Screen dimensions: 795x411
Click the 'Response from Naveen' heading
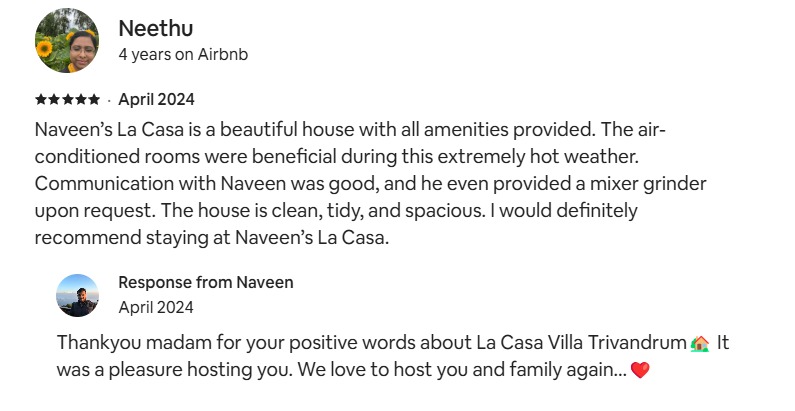coord(206,282)
